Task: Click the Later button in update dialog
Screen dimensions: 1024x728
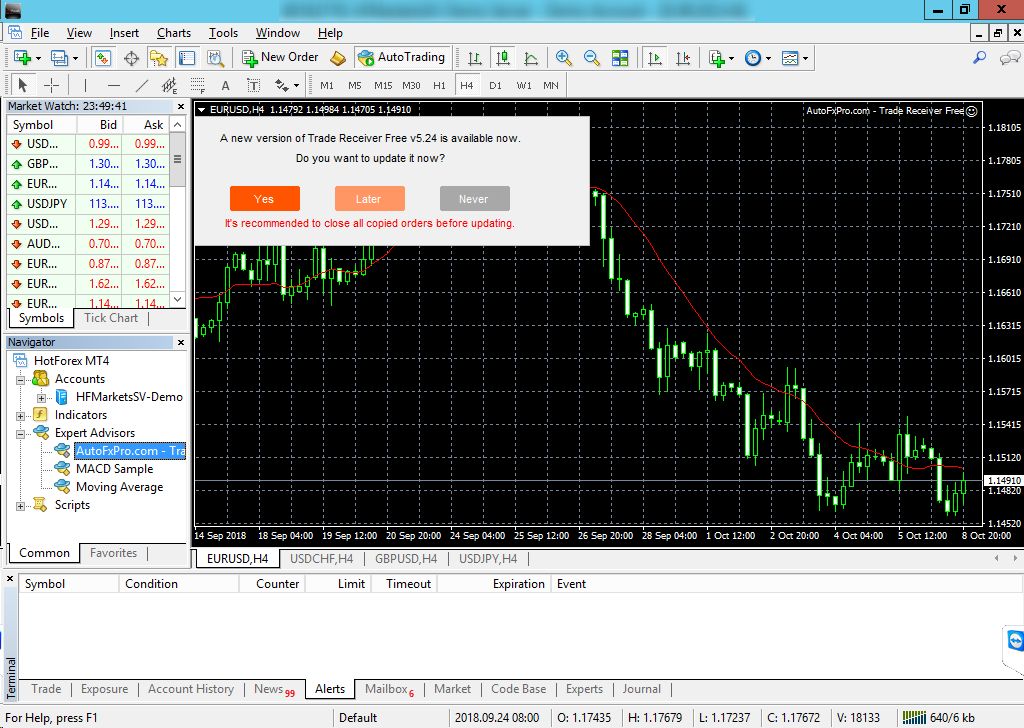Action: (369, 199)
